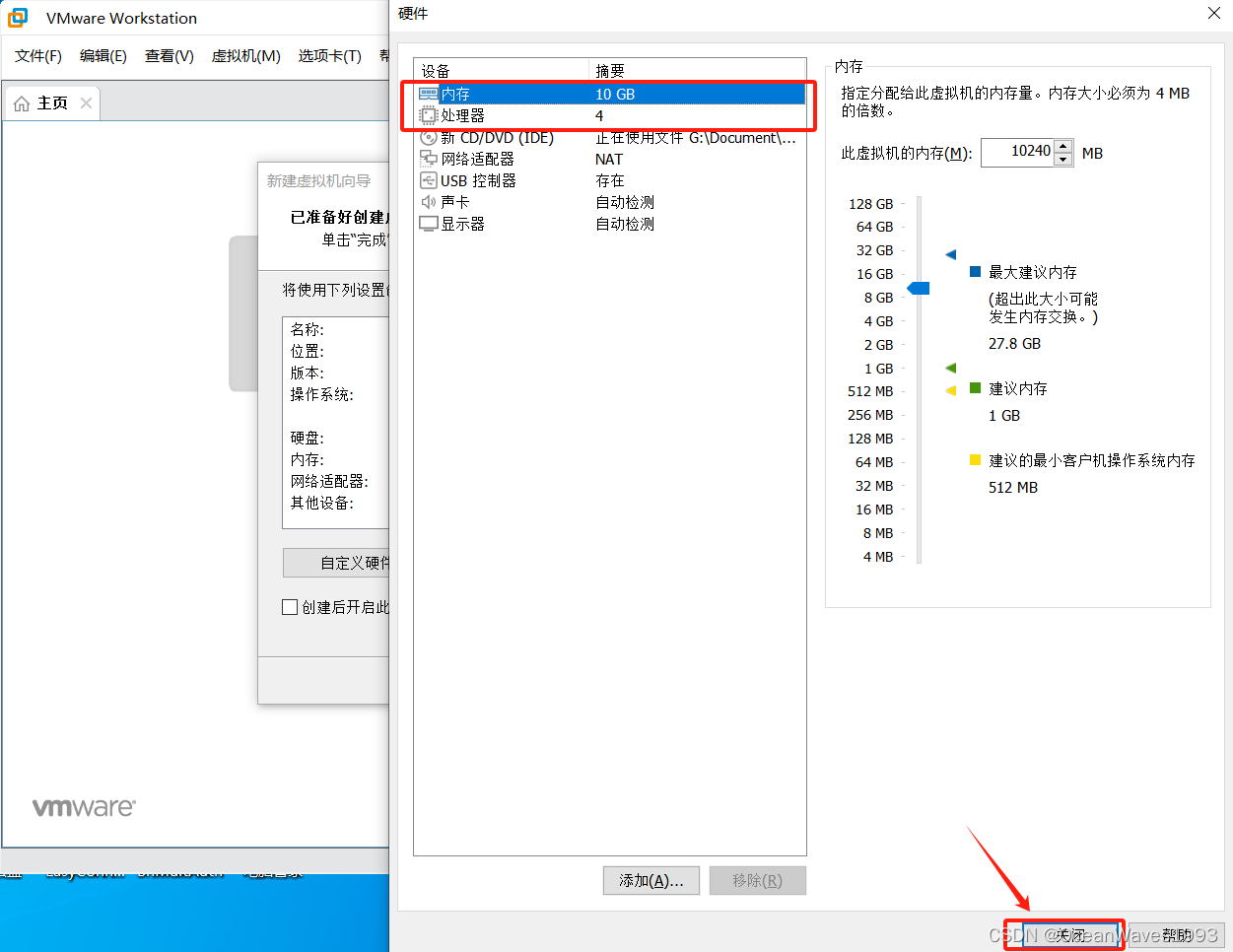This screenshot has height=952, width=1233.
Task: Select the 网络适配器 device row
Action: (x=611, y=159)
